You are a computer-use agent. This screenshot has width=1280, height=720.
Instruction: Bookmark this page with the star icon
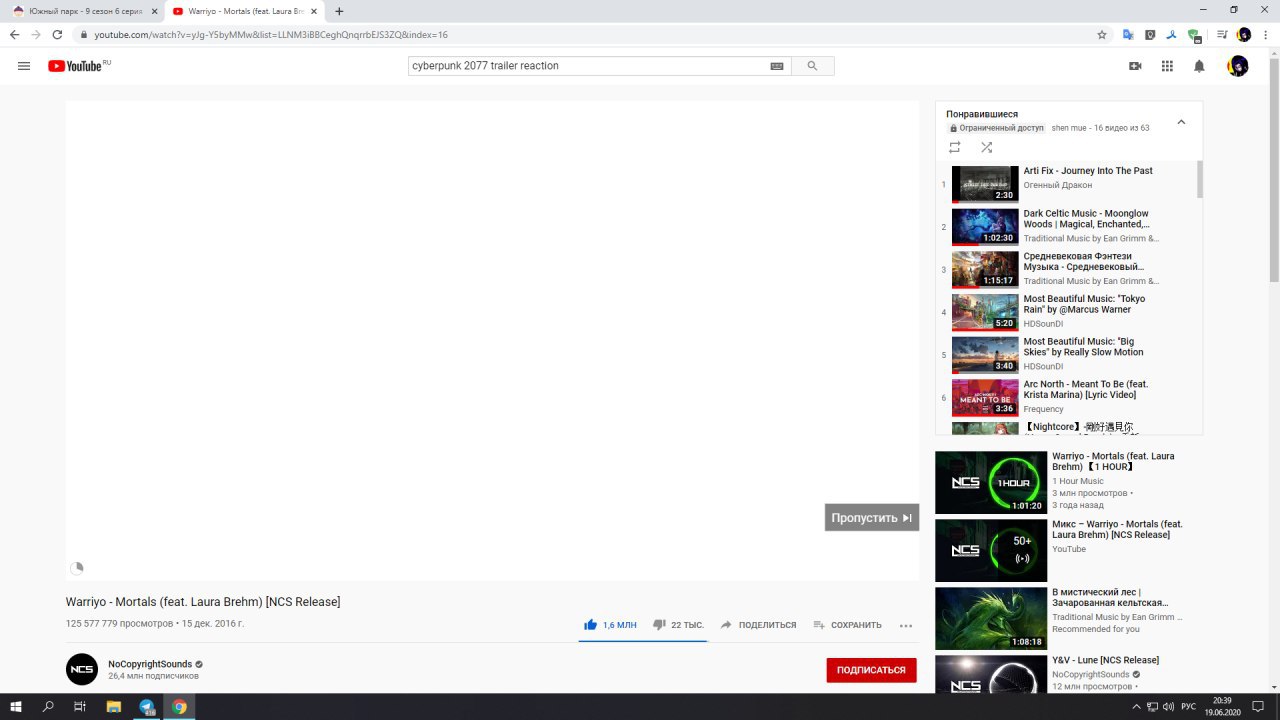click(1102, 34)
